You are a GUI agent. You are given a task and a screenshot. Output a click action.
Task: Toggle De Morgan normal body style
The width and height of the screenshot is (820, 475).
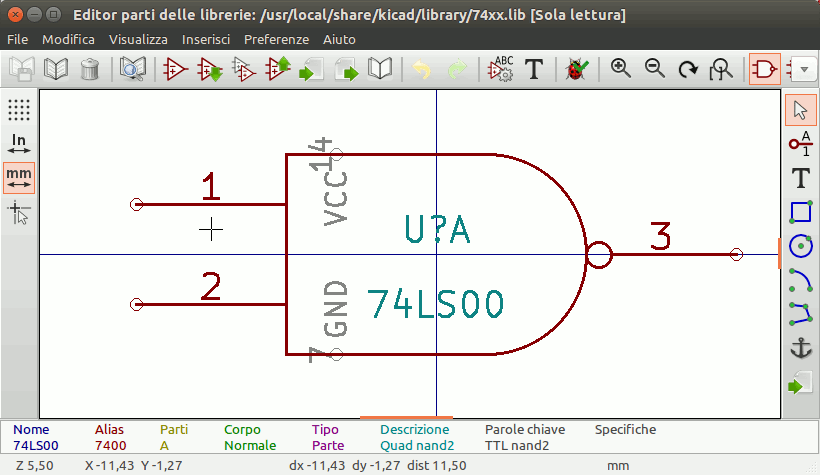[765, 70]
